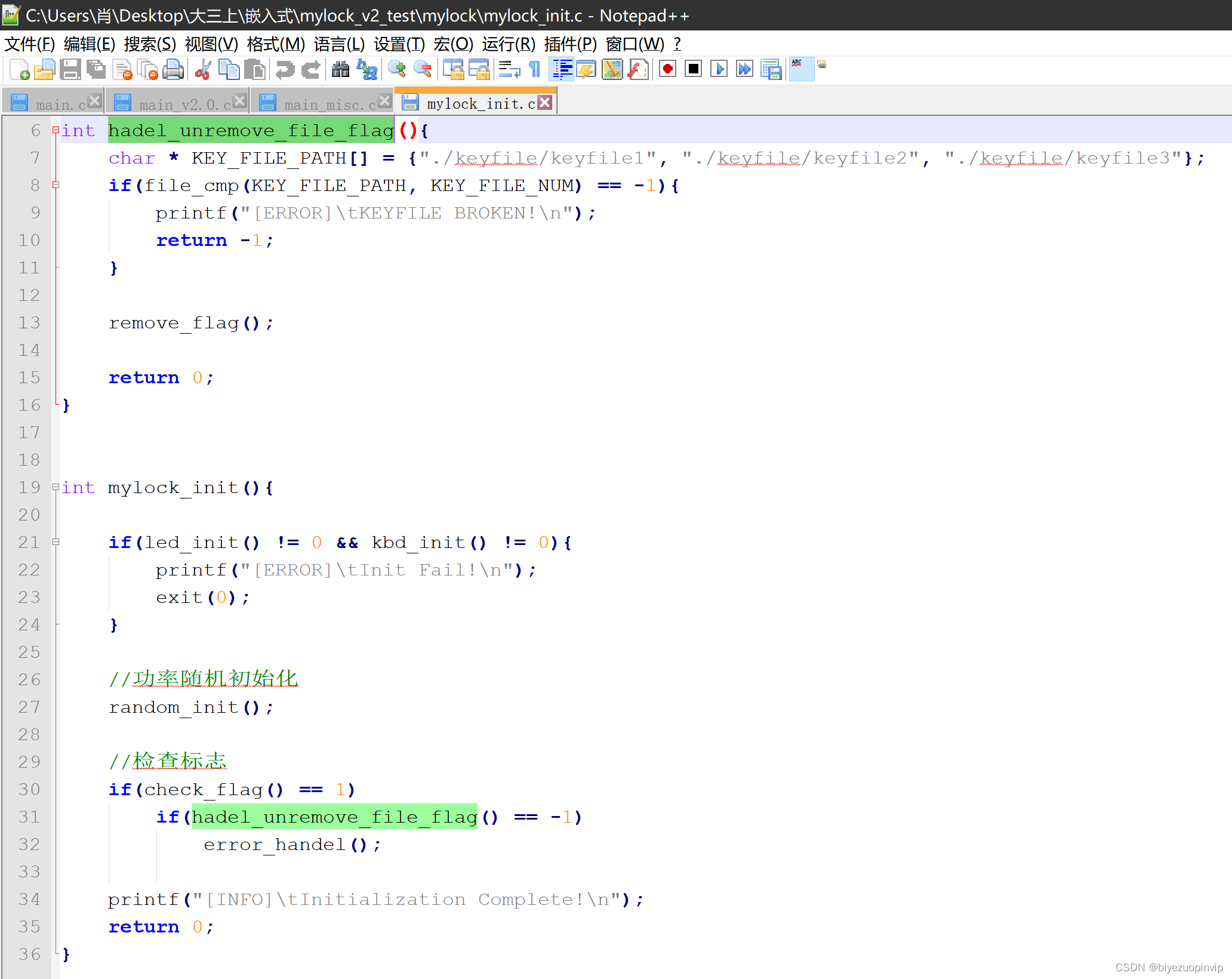Open Find with the binoculars icon
The height and width of the screenshot is (979, 1232).
pos(340,70)
